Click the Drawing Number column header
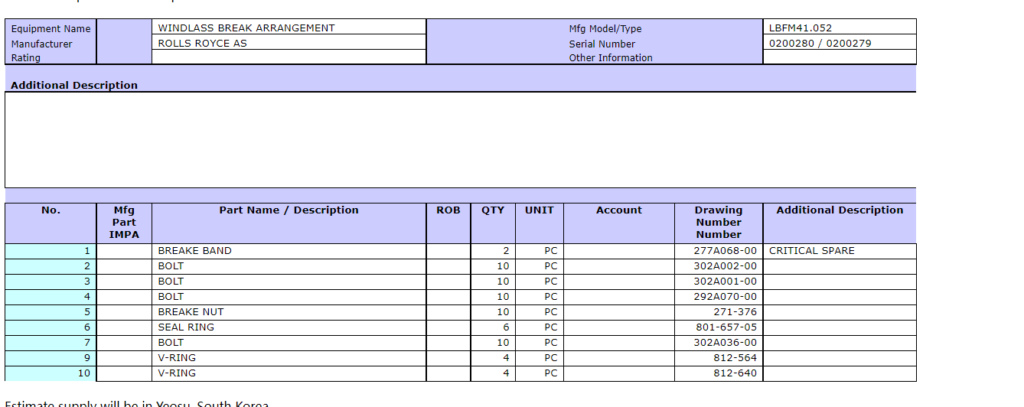The height and width of the screenshot is (407, 1024). [718, 222]
